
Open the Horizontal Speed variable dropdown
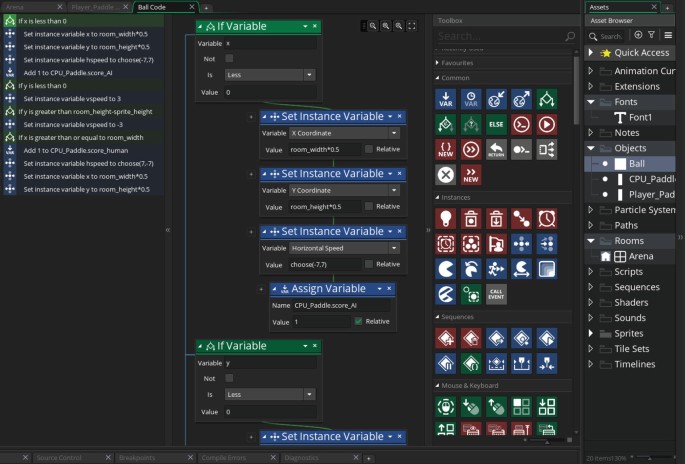[345, 248]
